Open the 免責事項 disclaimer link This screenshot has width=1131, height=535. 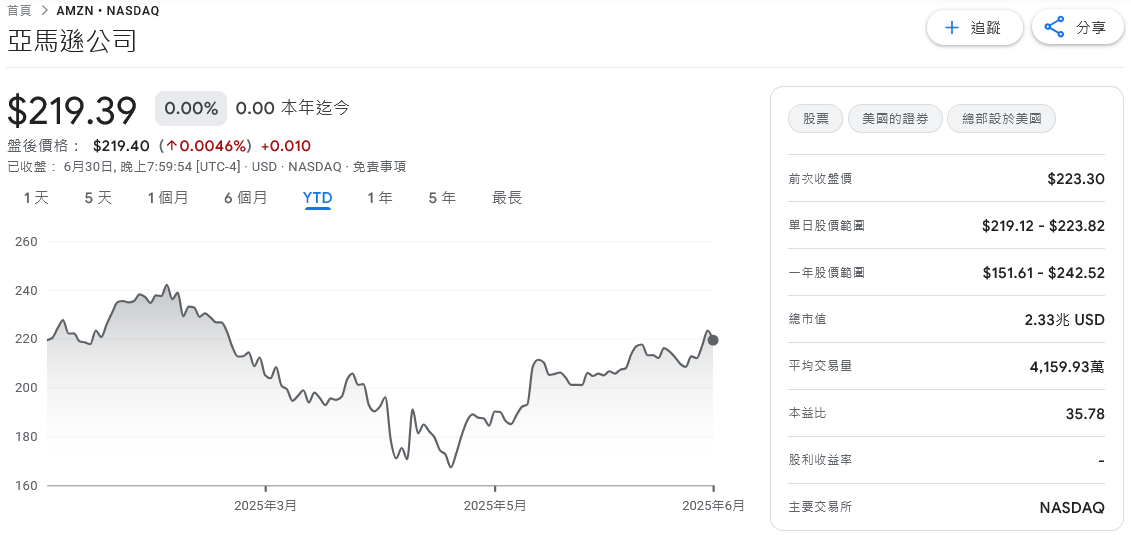click(378, 167)
